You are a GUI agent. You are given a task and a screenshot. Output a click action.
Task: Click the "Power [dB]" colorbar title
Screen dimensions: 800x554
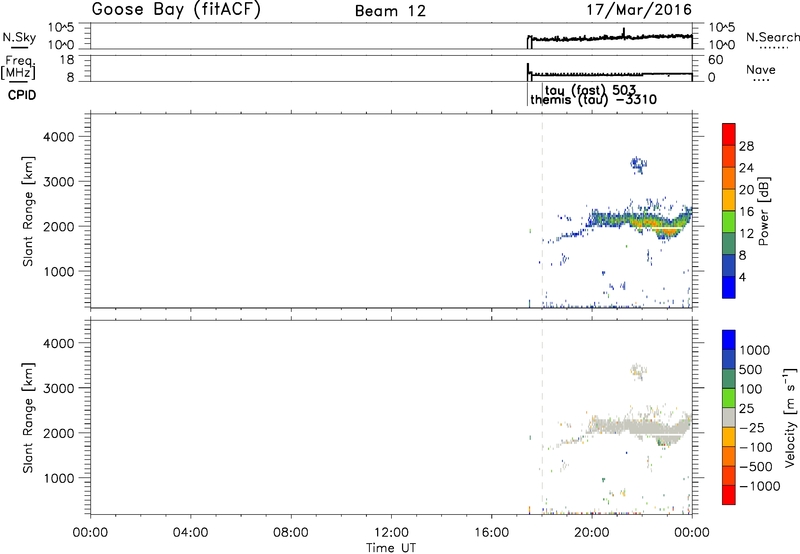click(763, 211)
